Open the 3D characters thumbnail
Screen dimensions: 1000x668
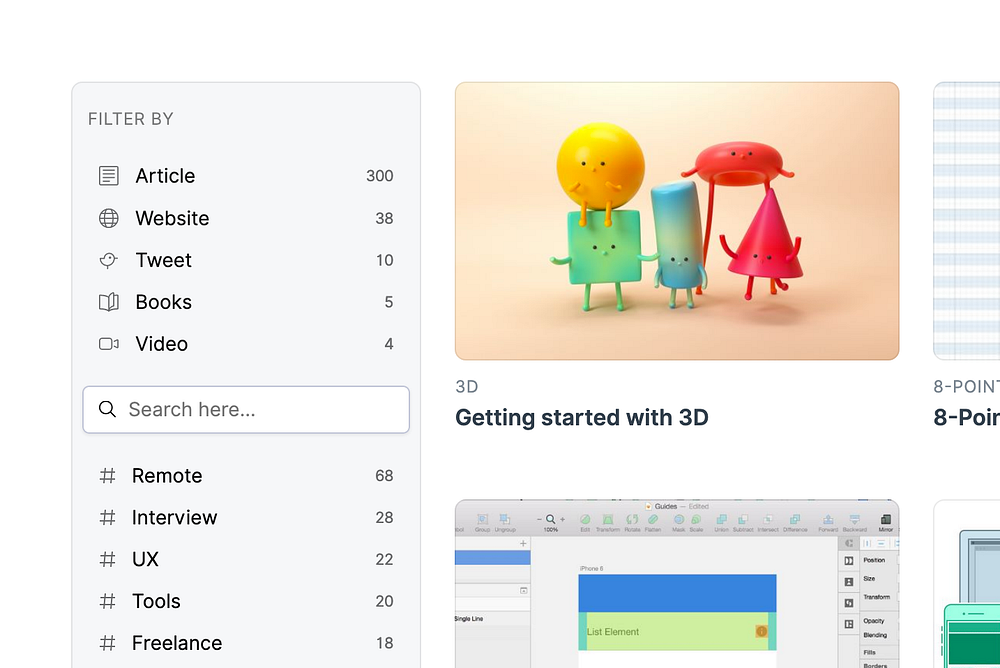pyautogui.click(x=677, y=221)
